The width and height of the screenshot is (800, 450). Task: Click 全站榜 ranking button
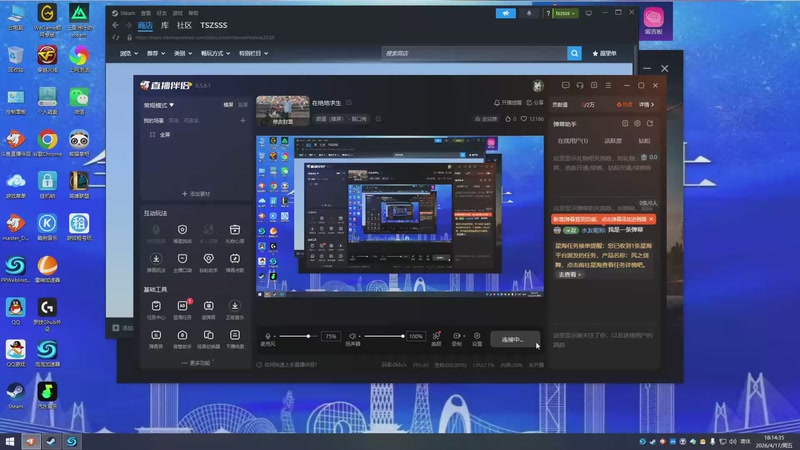(486, 119)
